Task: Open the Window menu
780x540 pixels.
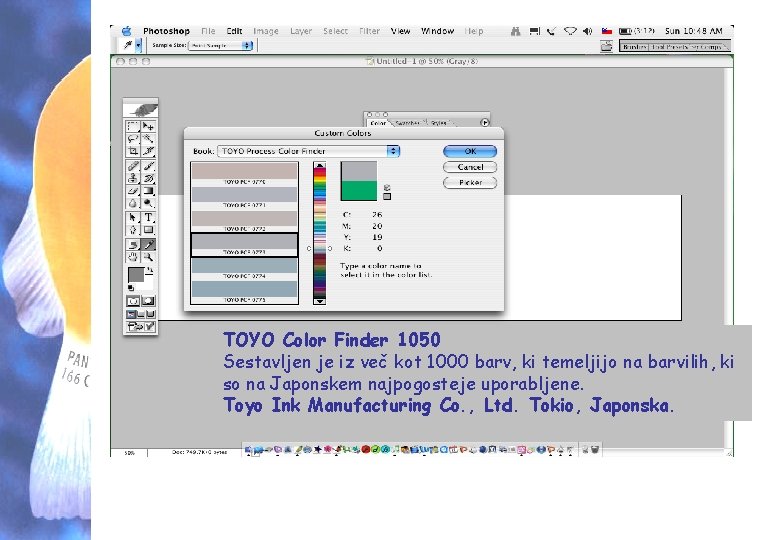Action: click(x=437, y=31)
